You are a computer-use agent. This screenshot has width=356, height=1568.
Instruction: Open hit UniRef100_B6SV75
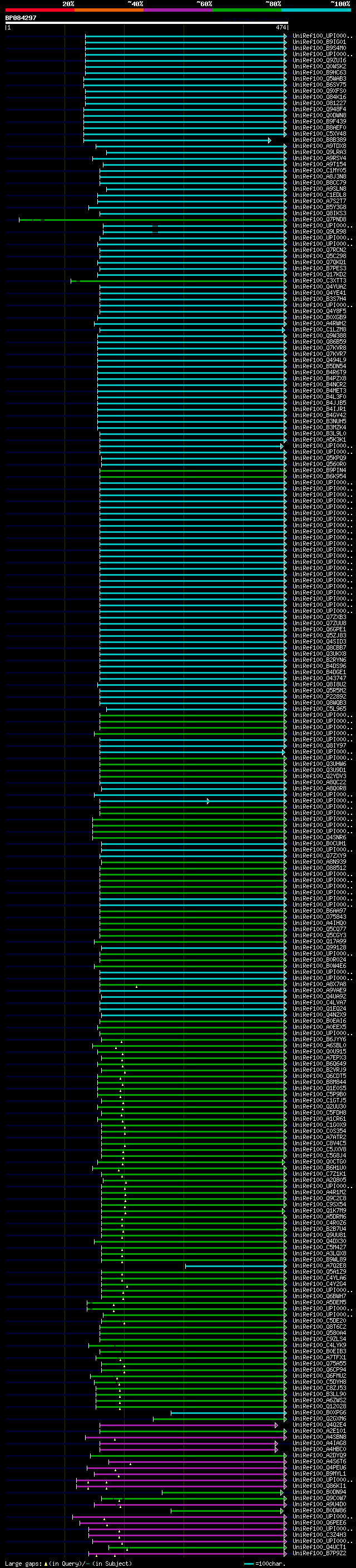(319, 85)
